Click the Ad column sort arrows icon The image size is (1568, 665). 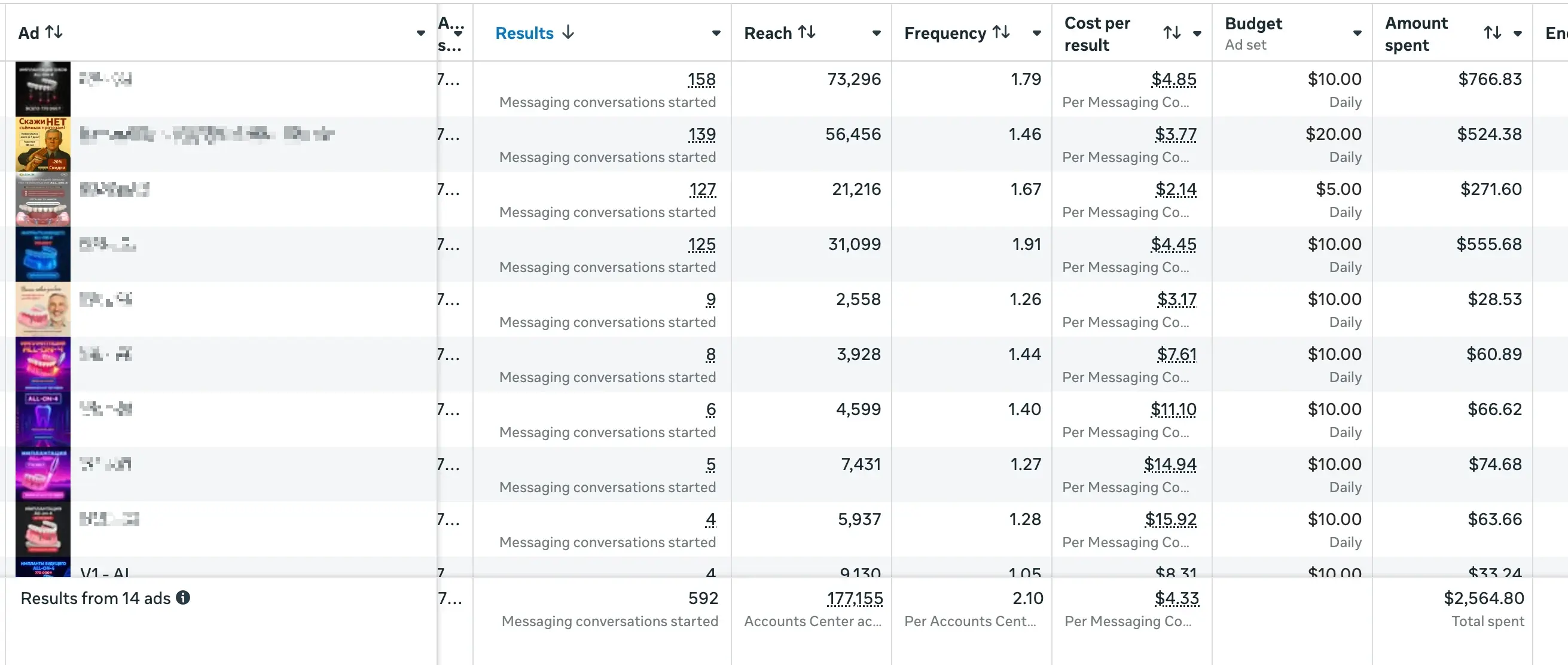(x=54, y=32)
